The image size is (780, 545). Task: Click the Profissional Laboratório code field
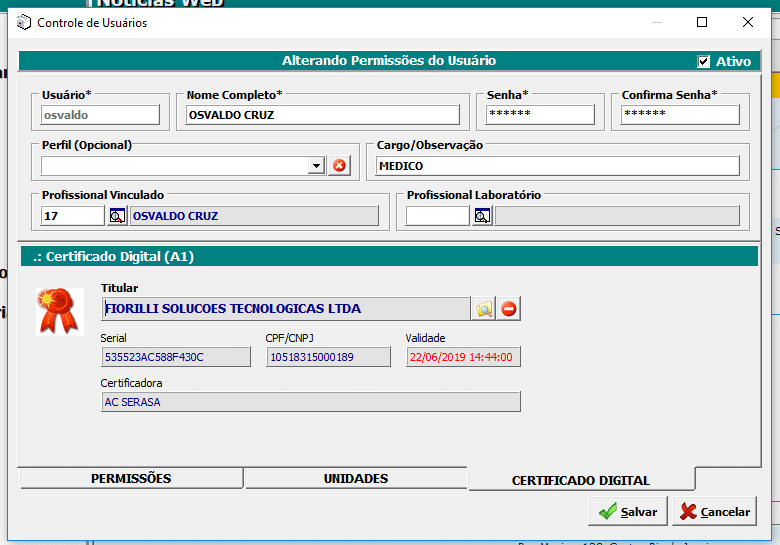437,216
